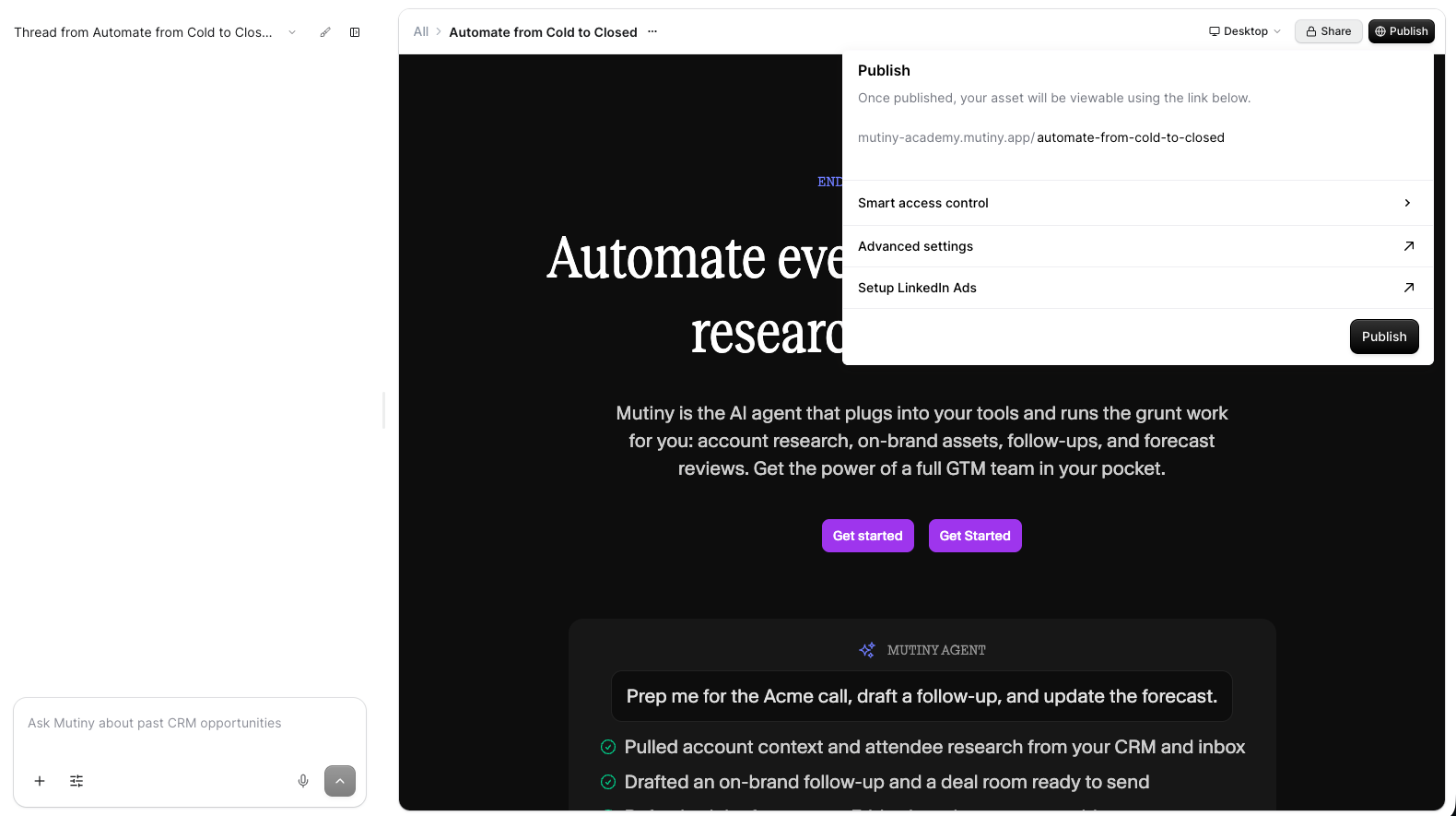Send the message with the arrow button

point(340,781)
